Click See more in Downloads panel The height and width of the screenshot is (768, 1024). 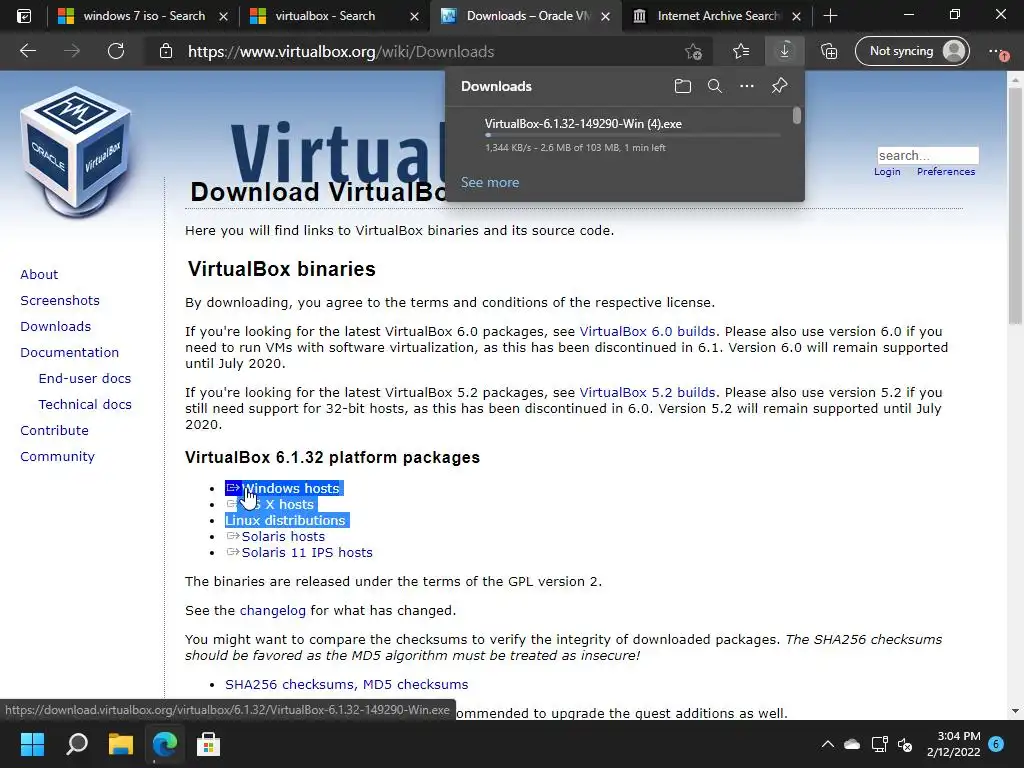[x=490, y=182]
